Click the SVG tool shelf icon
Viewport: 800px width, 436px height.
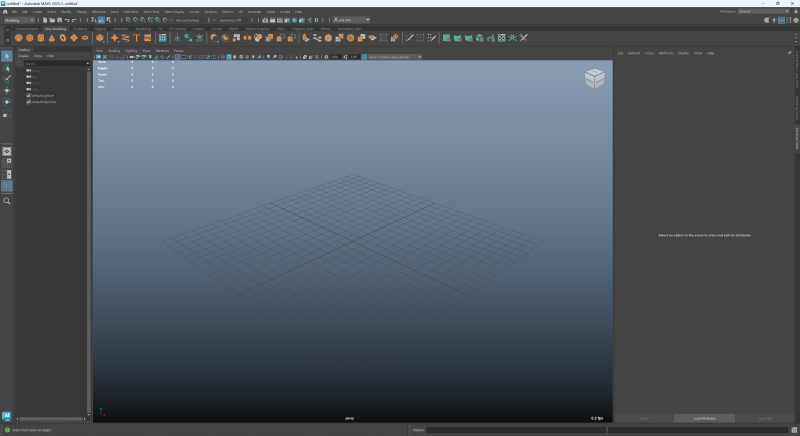point(147,38)
